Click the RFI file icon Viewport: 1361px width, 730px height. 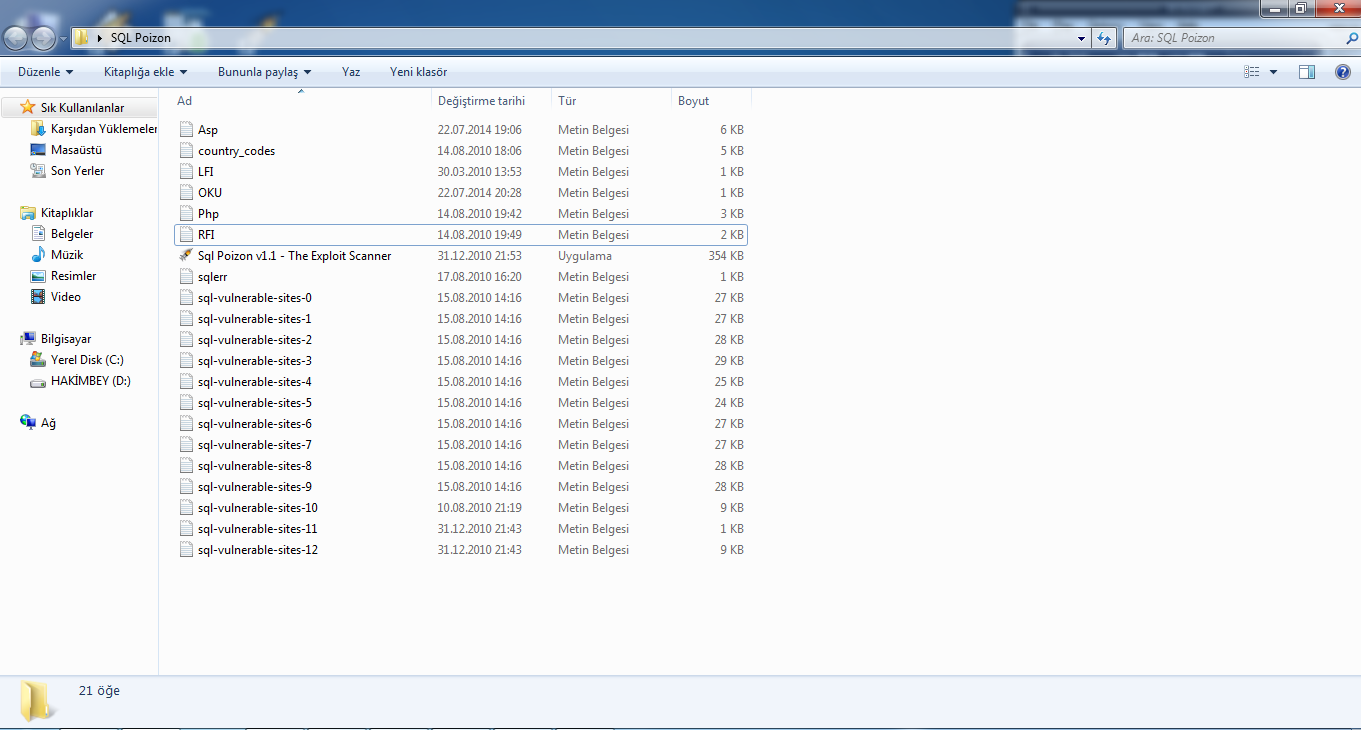[x=186, y=235]
